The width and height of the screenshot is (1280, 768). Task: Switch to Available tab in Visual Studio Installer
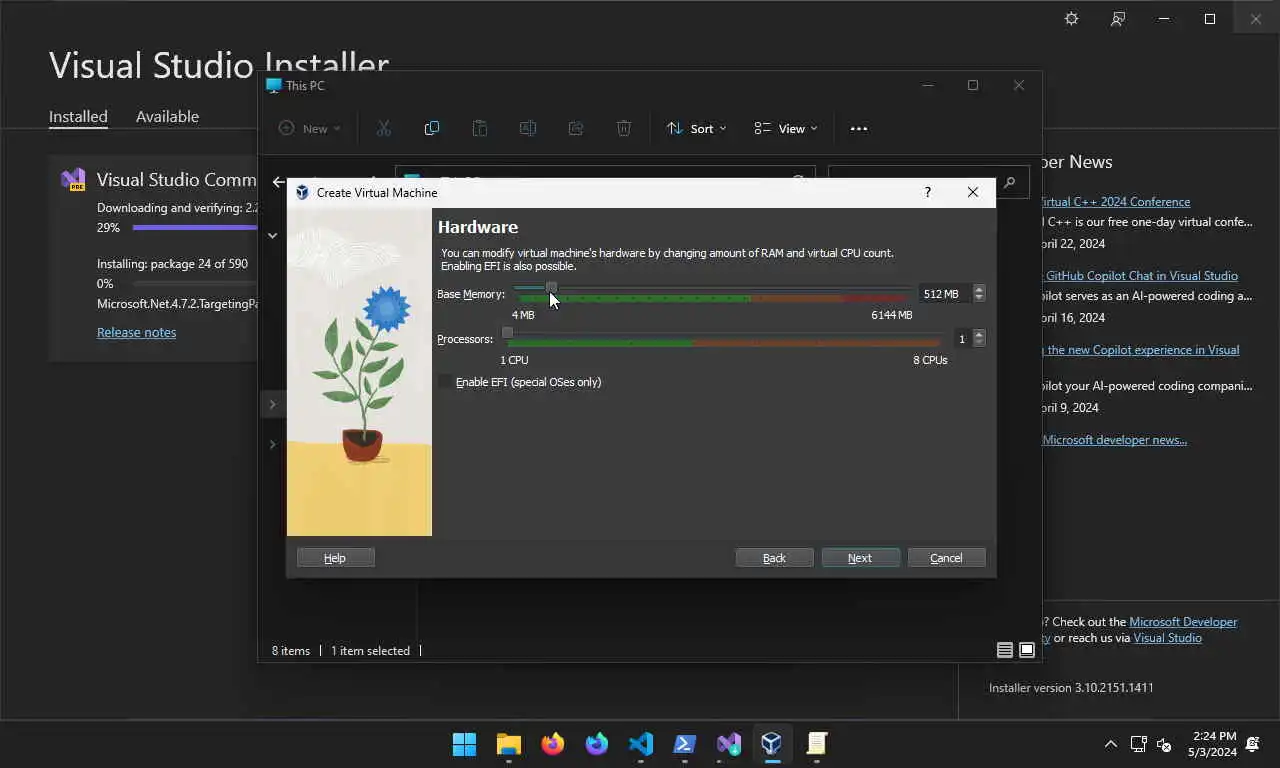167,116
